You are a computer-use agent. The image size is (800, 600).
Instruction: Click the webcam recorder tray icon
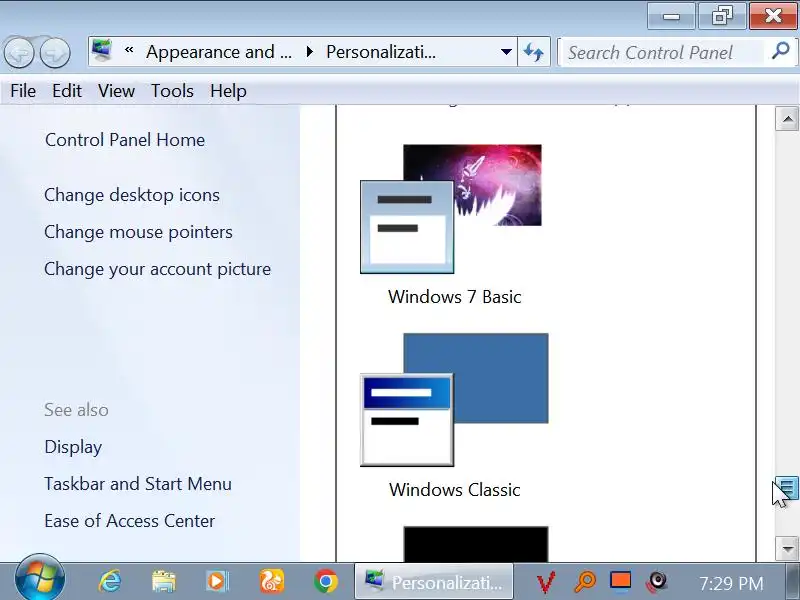657,582
